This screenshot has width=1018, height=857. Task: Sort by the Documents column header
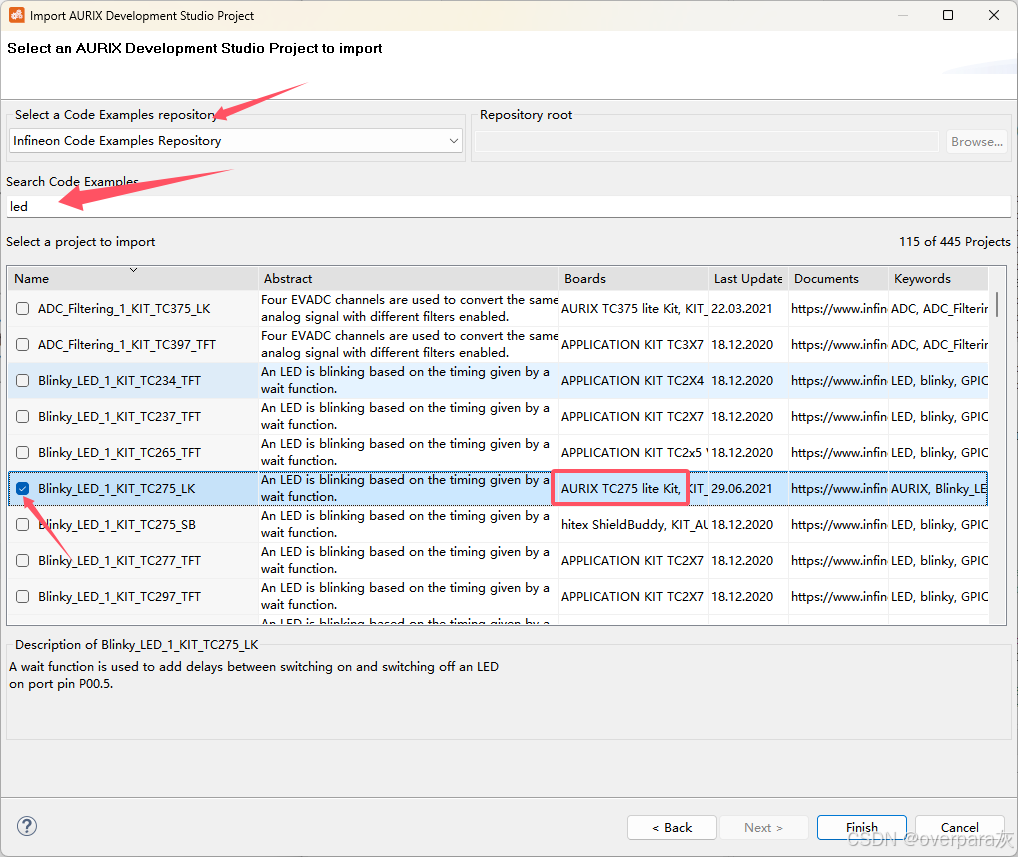[838, 279]
